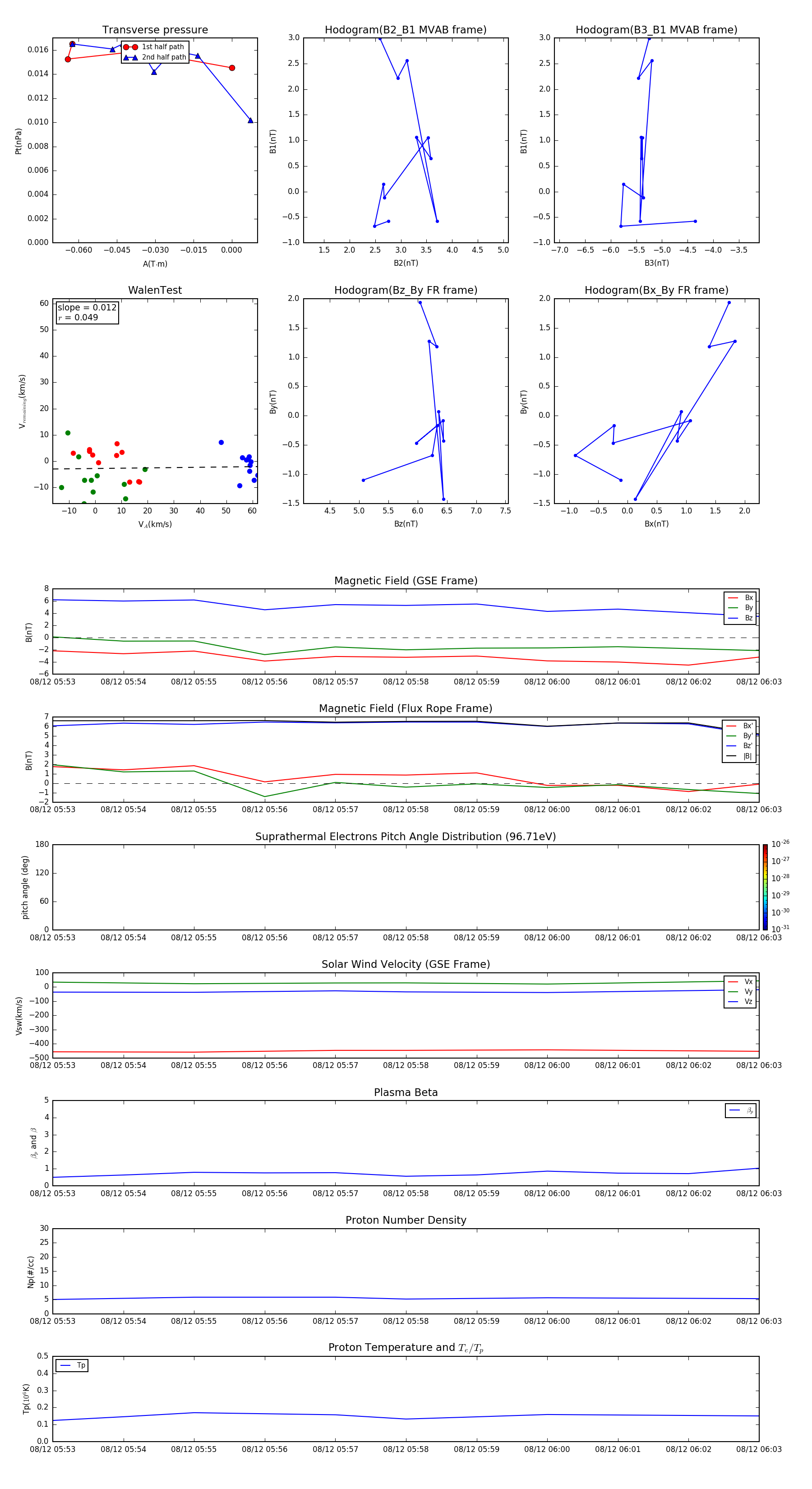Click the pitch angle colorbar gradient
Viewport: 812px width, 1489px height.
(x=765, y=887)
